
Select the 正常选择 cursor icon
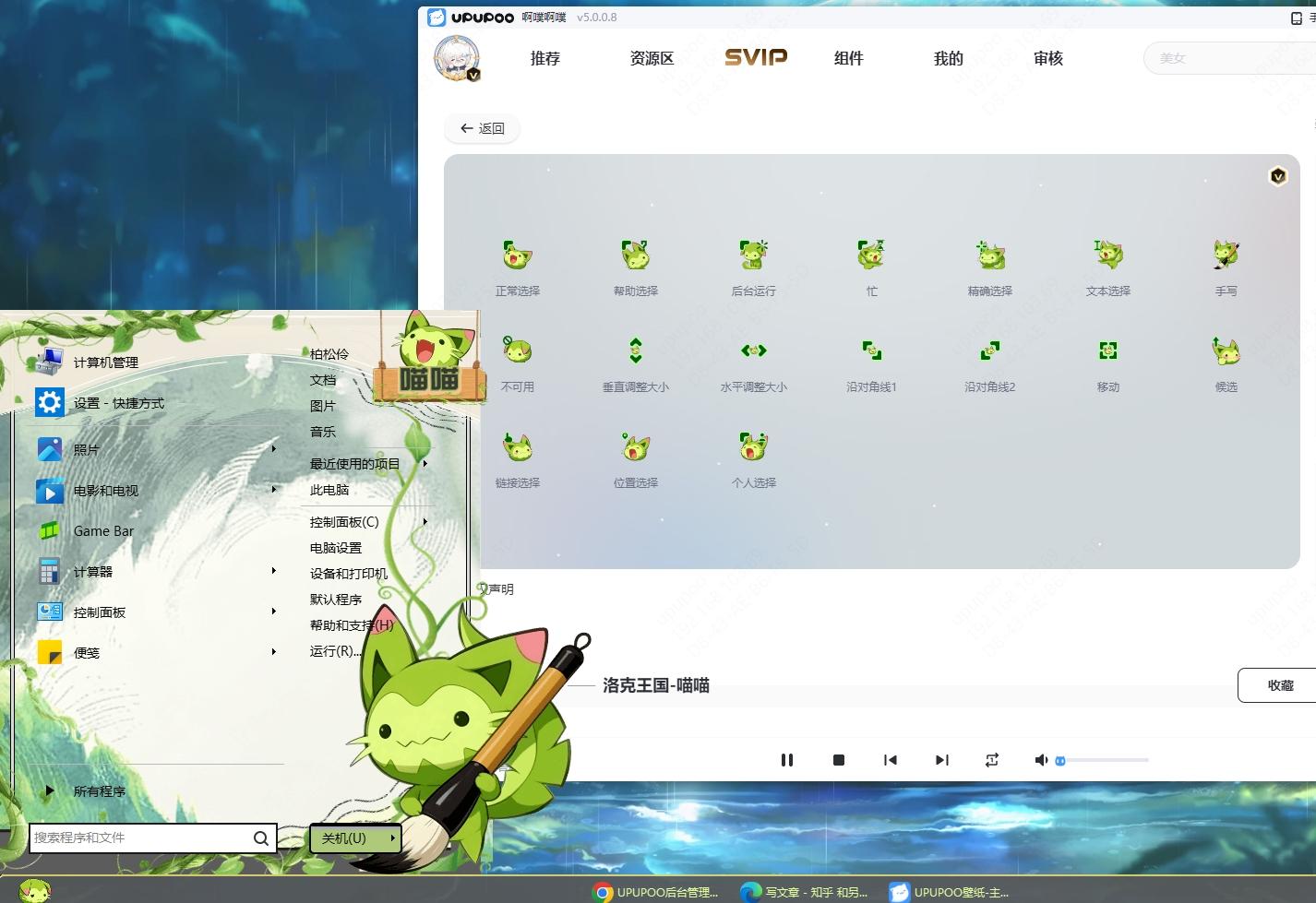[x=517, y=255]
